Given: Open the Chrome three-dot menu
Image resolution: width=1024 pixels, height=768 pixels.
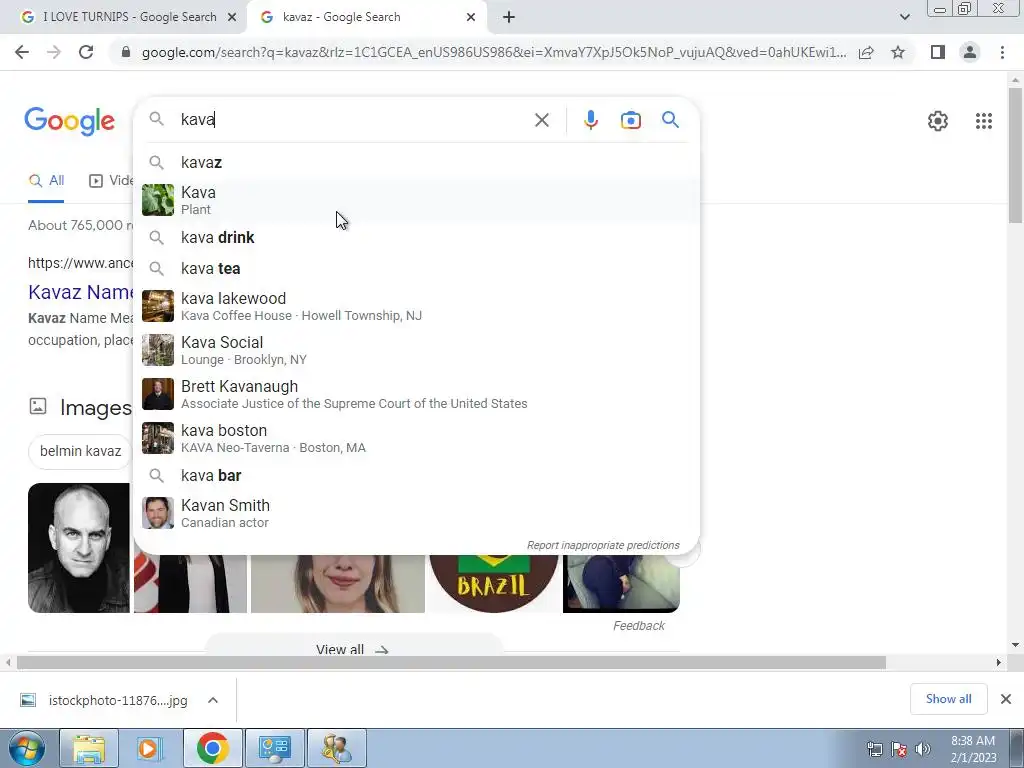Looking at the screenshot, I should tap(1002, 52).
